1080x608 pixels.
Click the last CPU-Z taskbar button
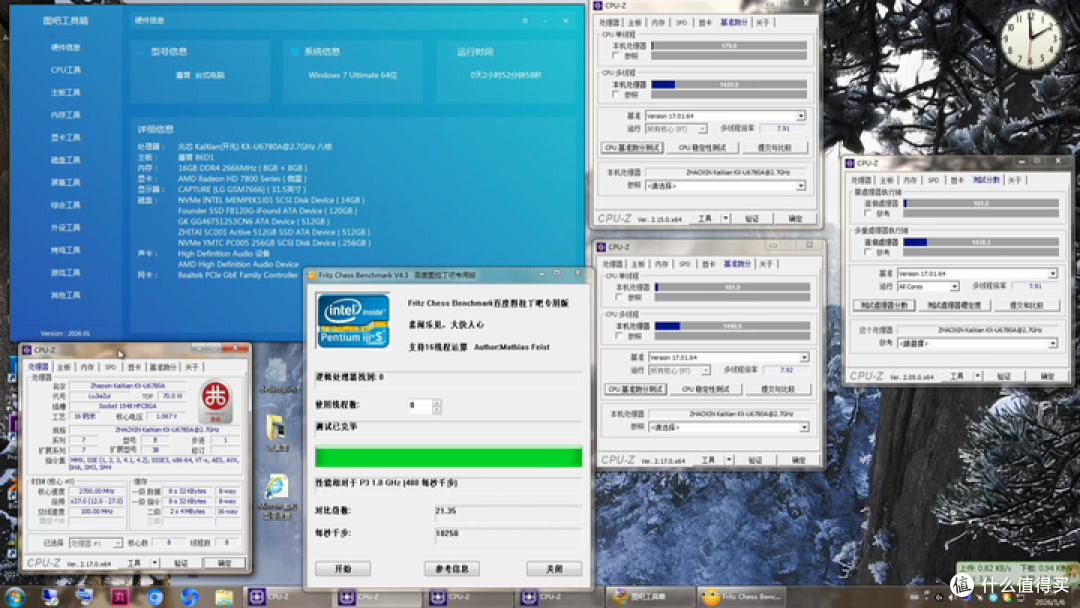(x=559, y=597)
